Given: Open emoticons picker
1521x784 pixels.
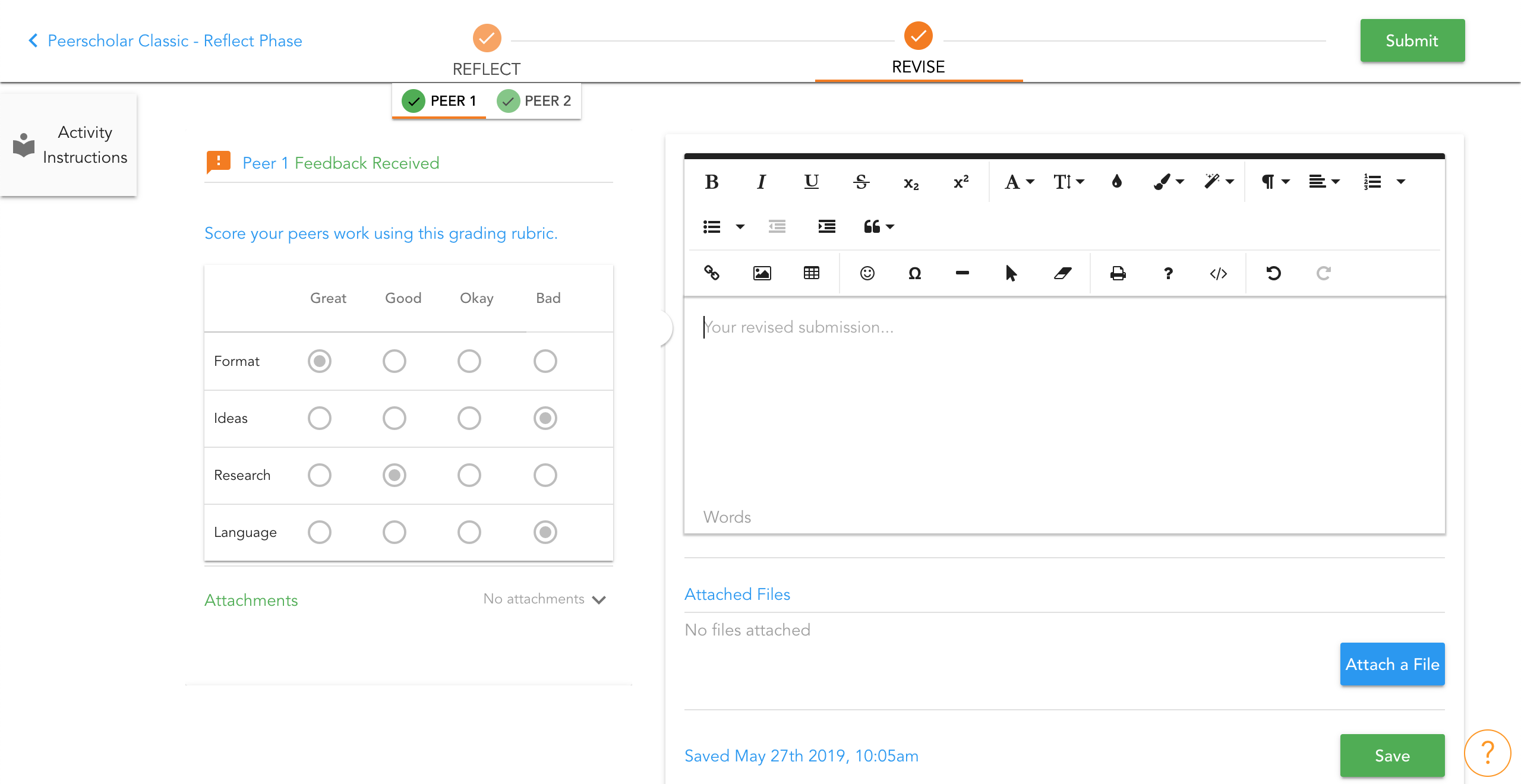Looking at the screenshot, I should [867, 273].
